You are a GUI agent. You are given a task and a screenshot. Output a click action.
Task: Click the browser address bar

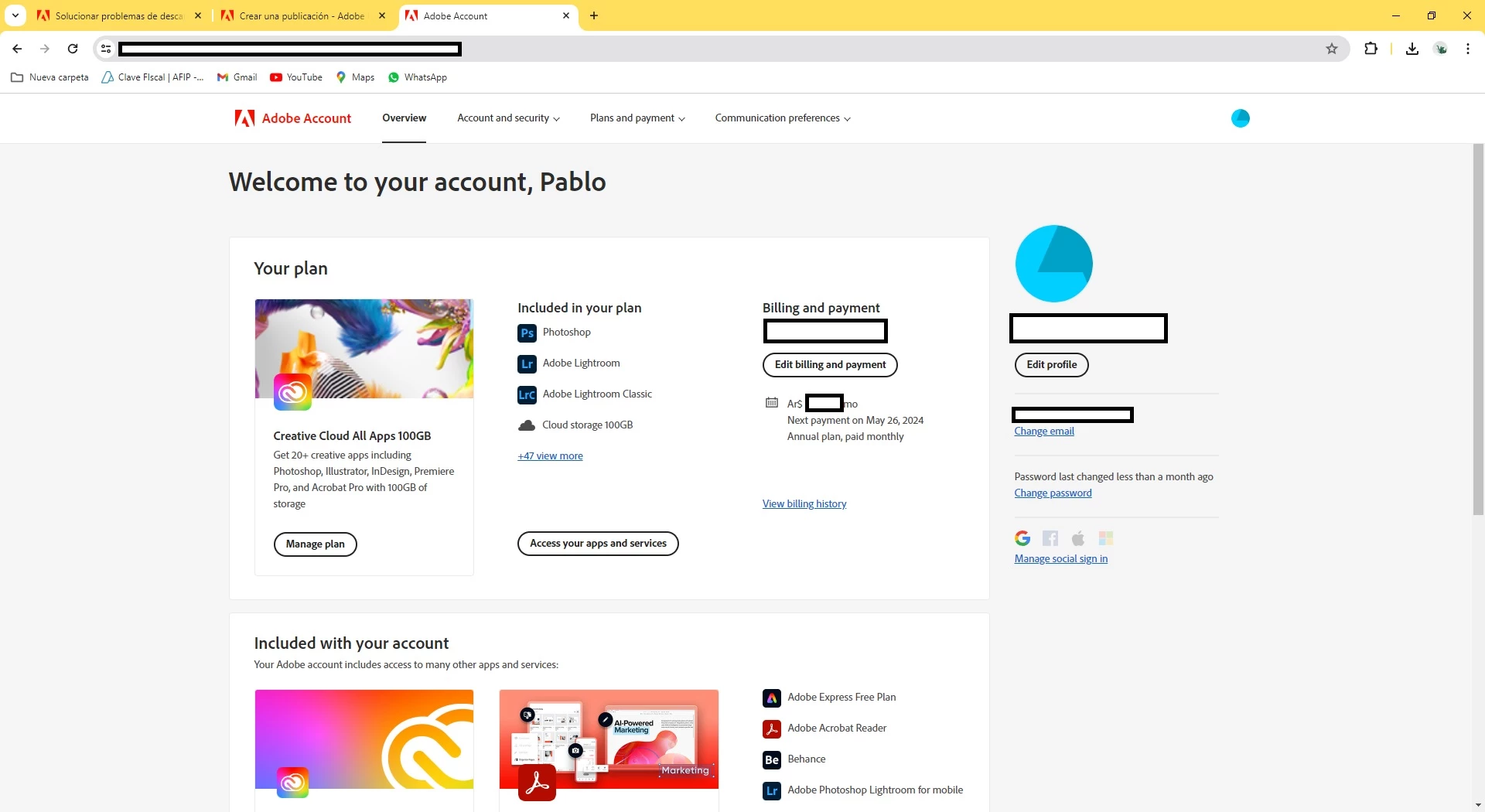[x=719, y=49]
